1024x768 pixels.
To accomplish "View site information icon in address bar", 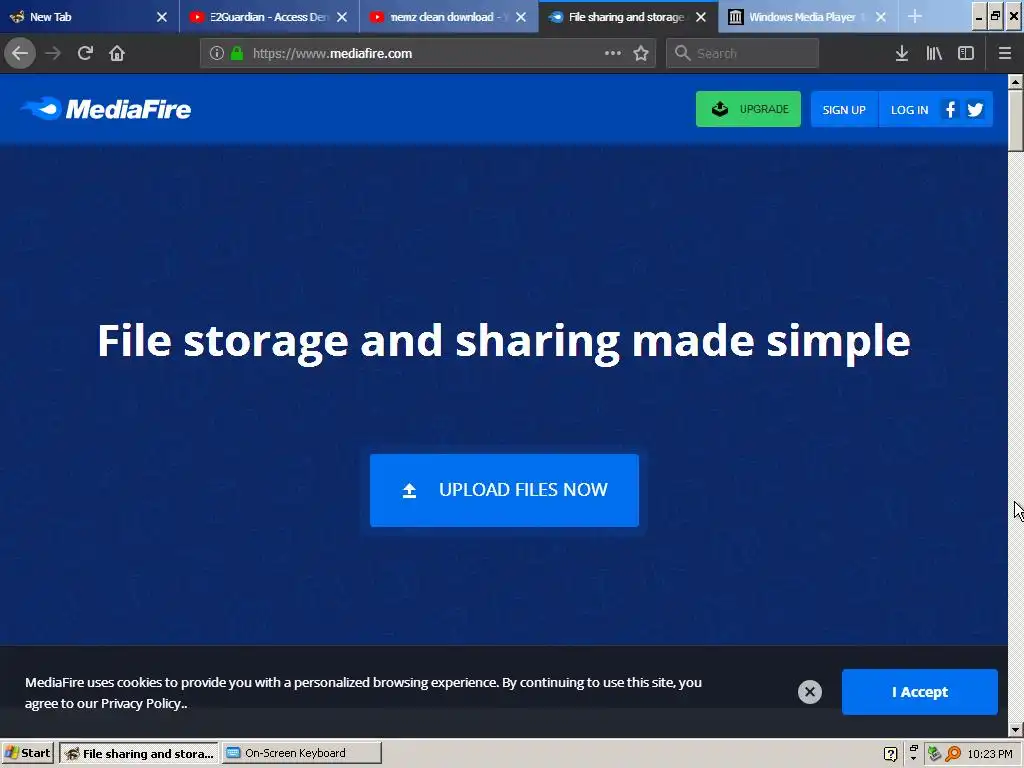I will [x=217, y=53].
